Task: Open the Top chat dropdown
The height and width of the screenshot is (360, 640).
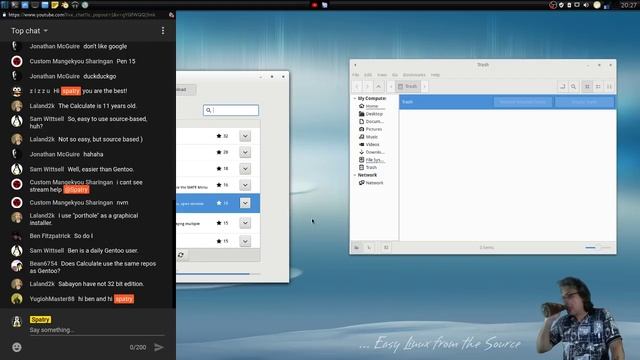Action: (29, 31)
